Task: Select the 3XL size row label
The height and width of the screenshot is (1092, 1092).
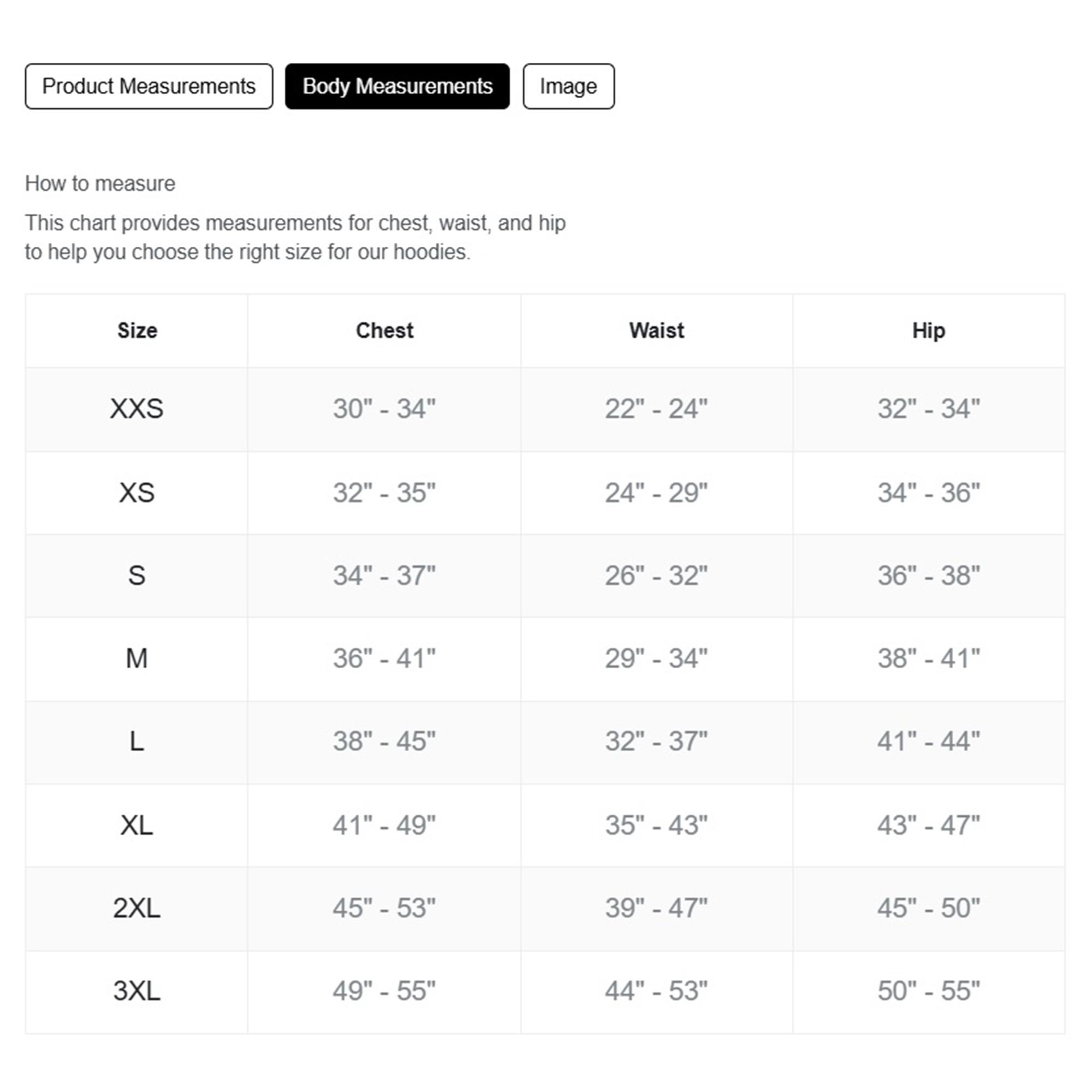Action: 137,991
